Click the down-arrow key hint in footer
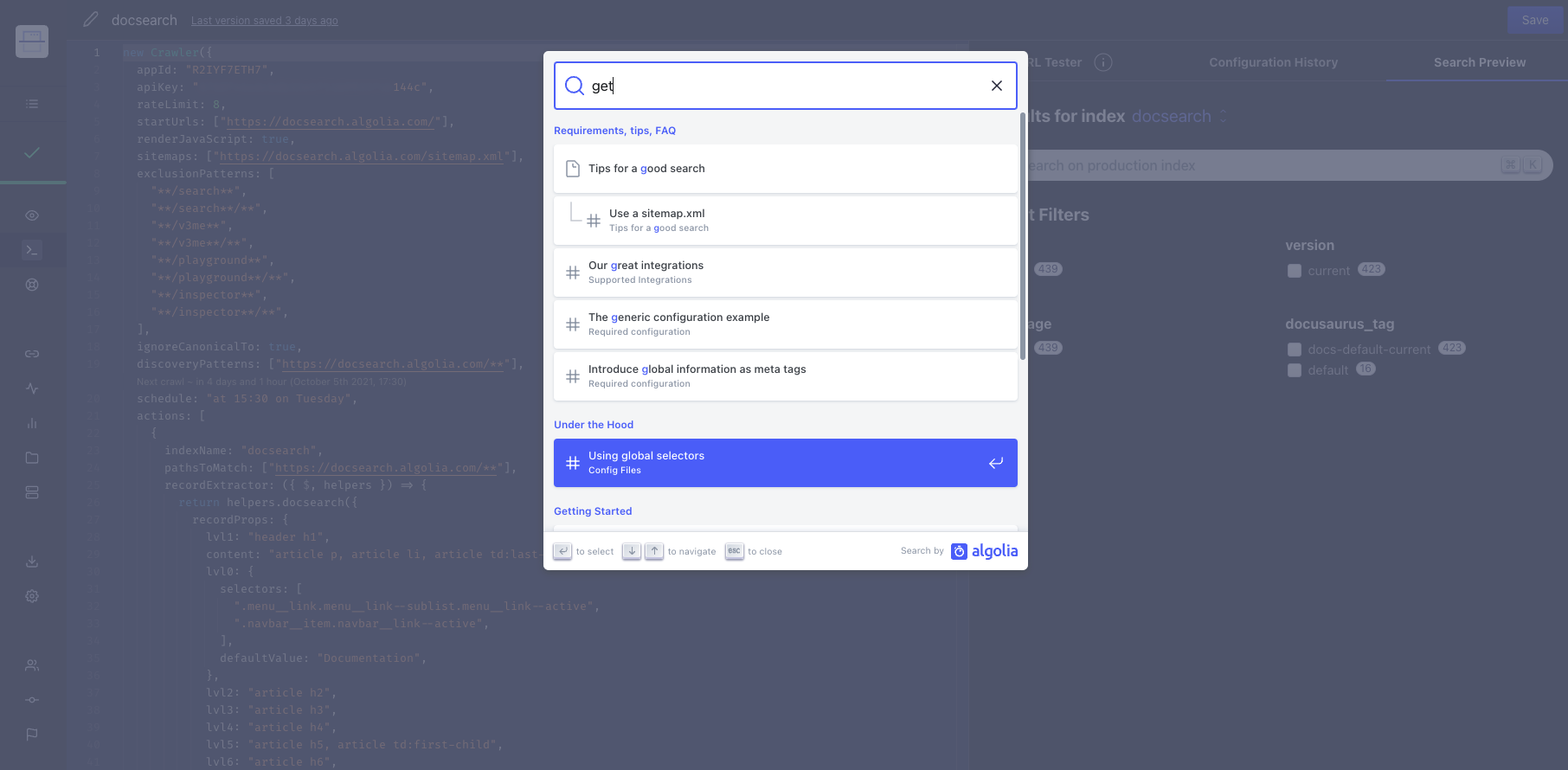The height and width of the screenshot is (770, 1568). tap(632, 551)
